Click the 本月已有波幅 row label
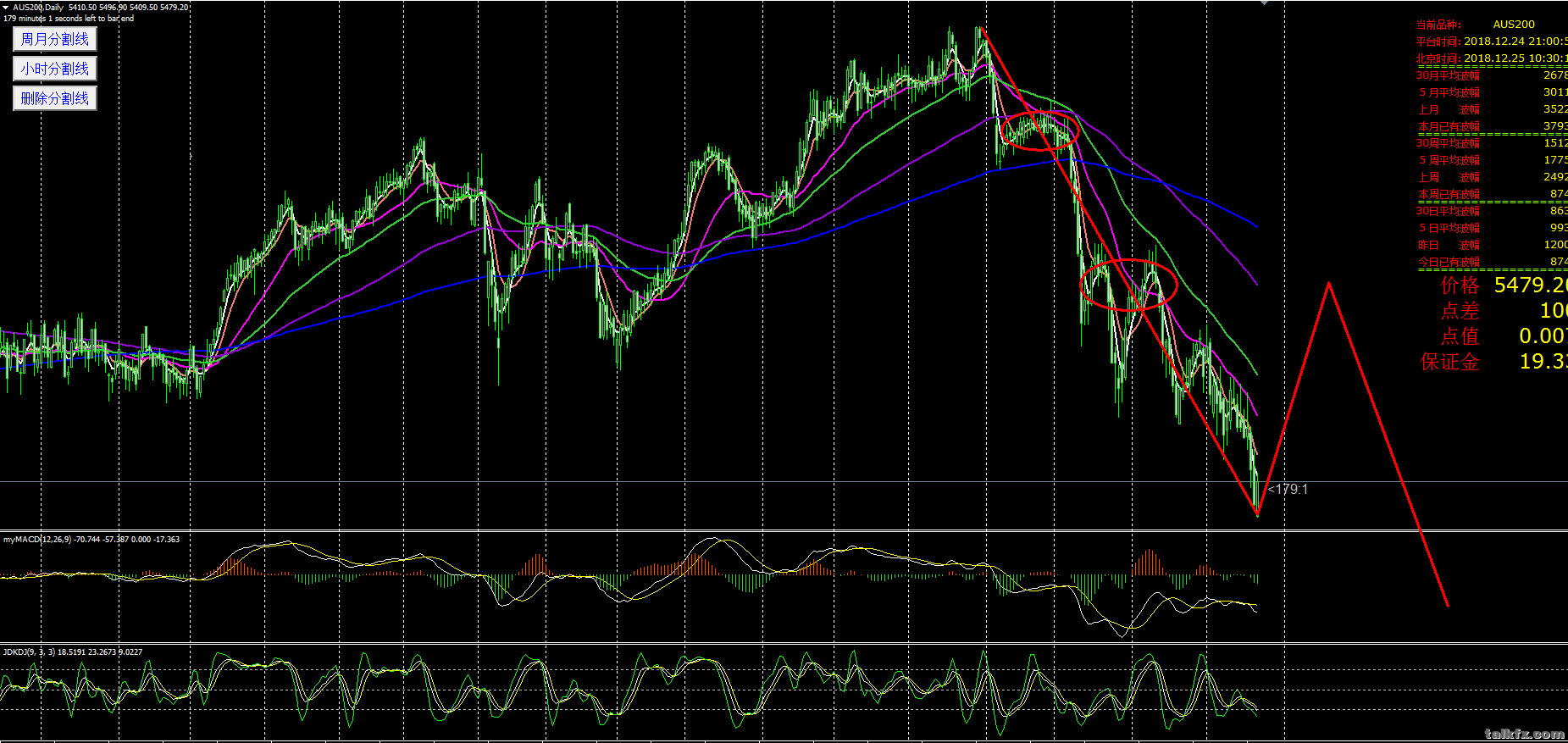Image resolution: width=1568 pixels, height=743 pixels. click(1449, 126)
